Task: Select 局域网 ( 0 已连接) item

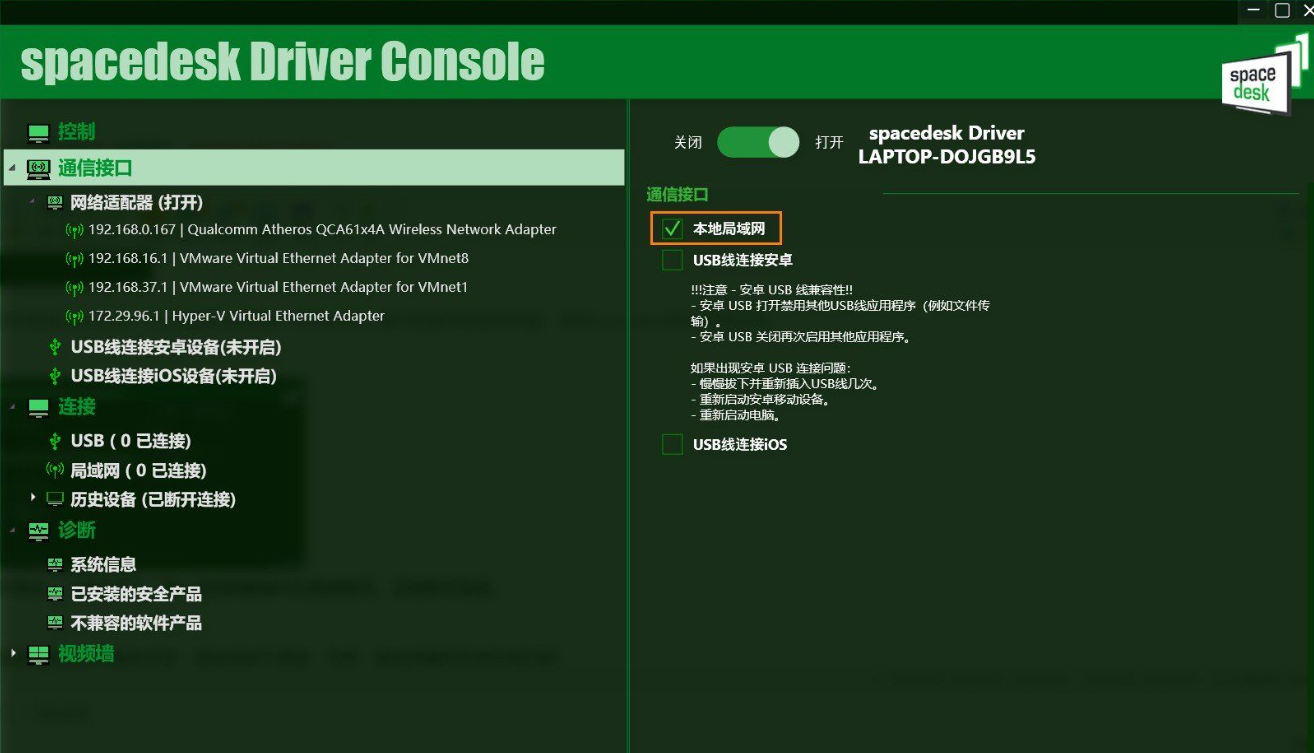Action: pyautogui.click(x=138, y=471)
